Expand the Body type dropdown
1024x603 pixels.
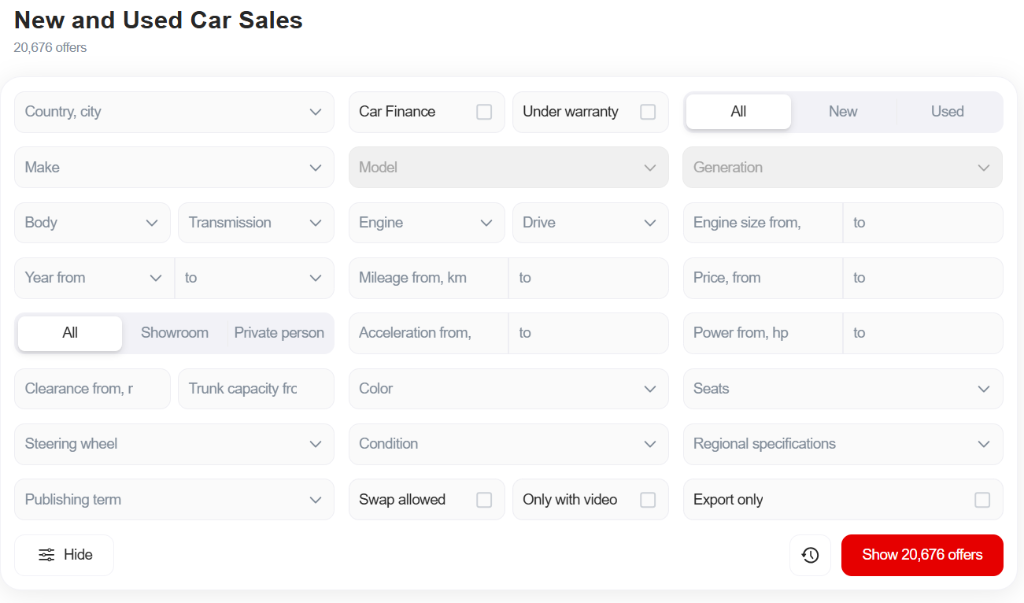coord(92,223)
